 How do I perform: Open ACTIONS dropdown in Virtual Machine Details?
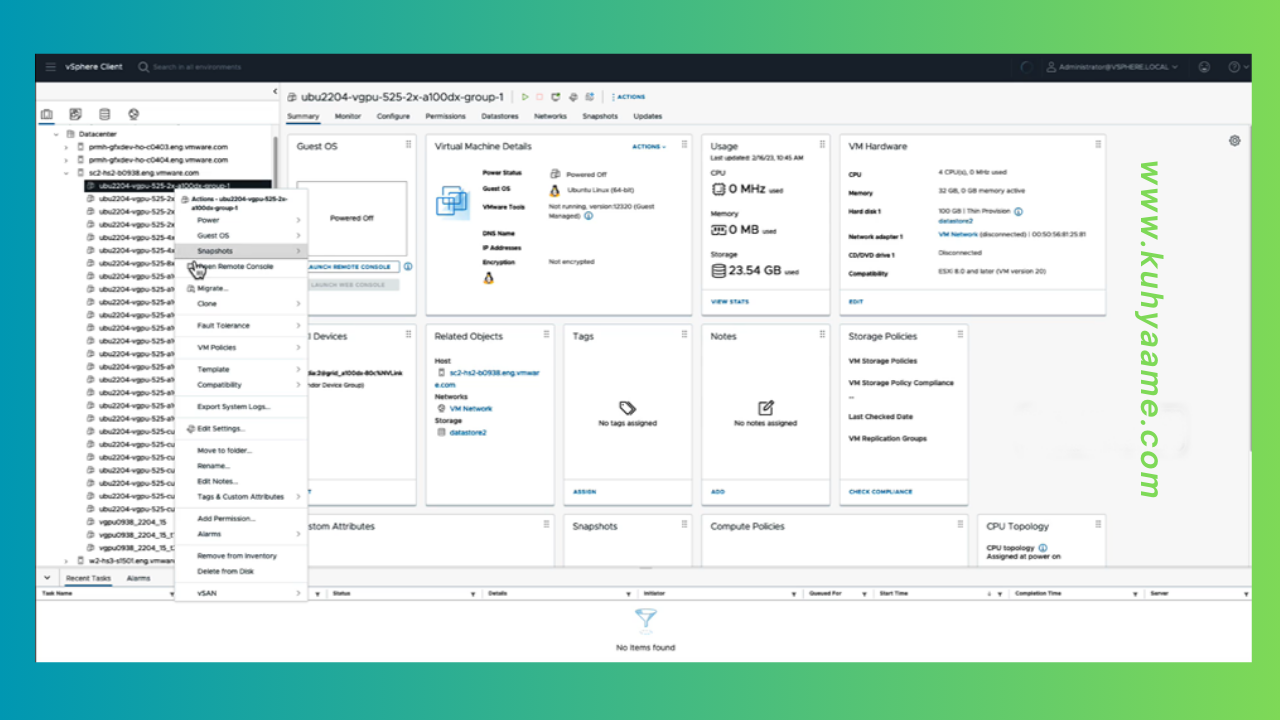(648, 147)
